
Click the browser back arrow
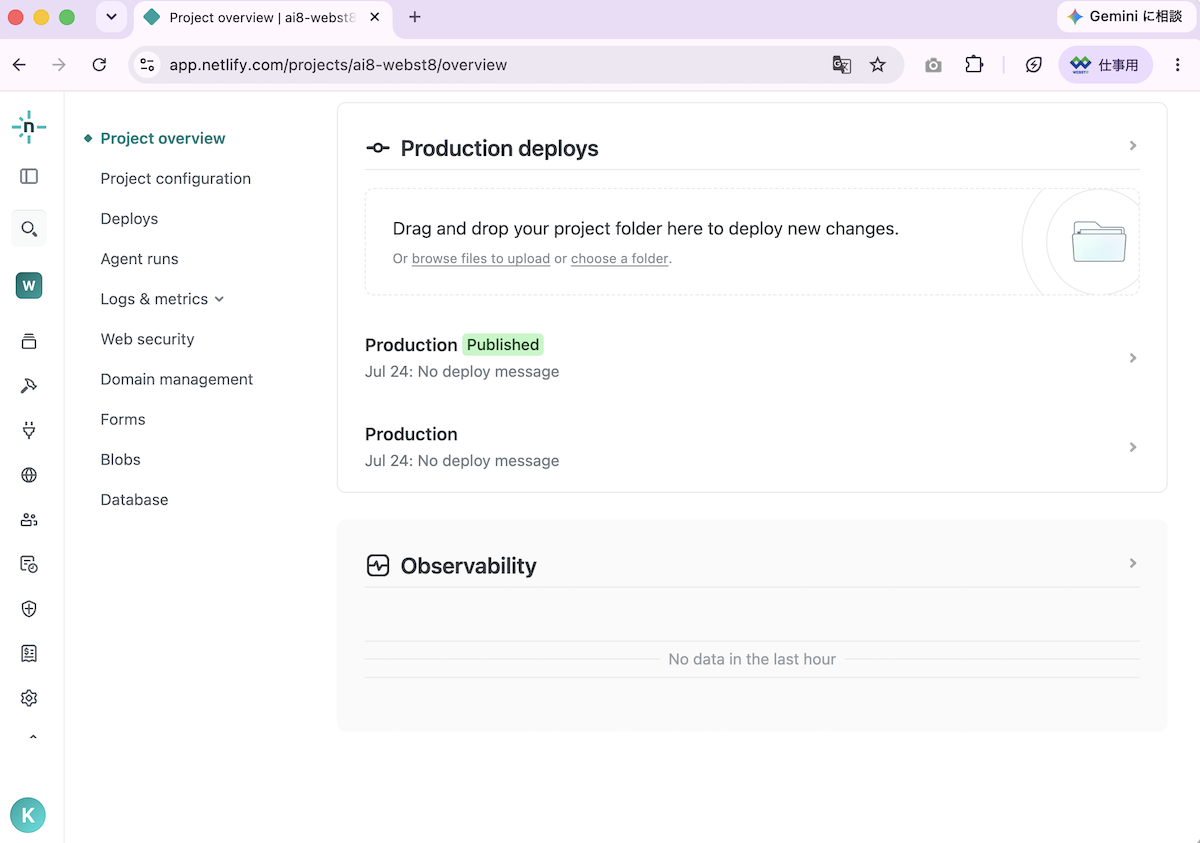(19, 65)
